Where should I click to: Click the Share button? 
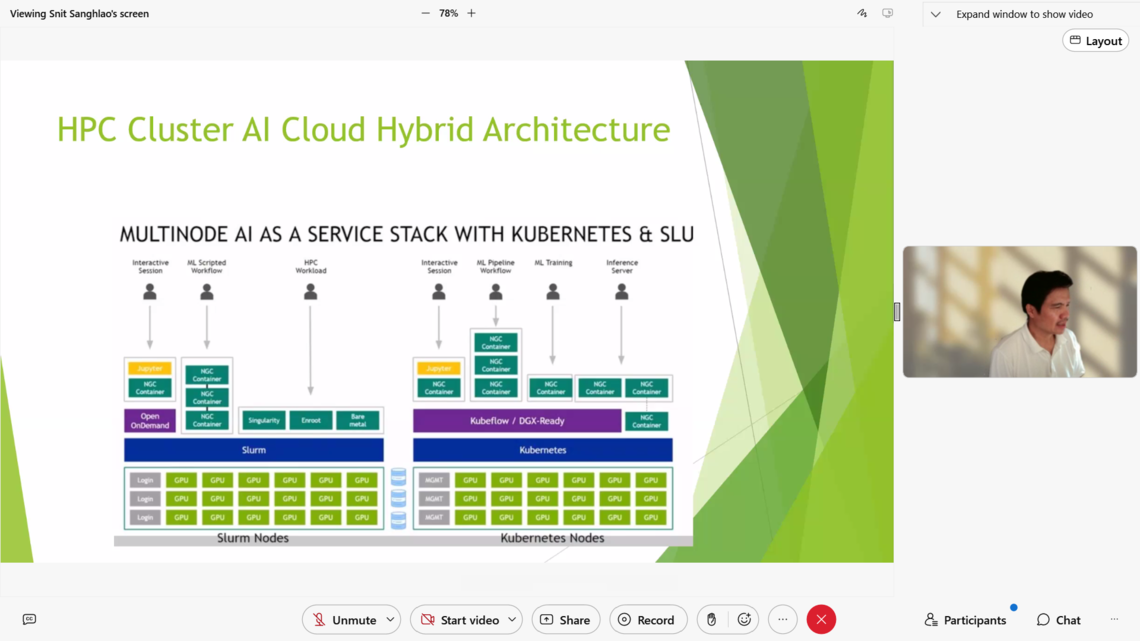click(565, 620)
